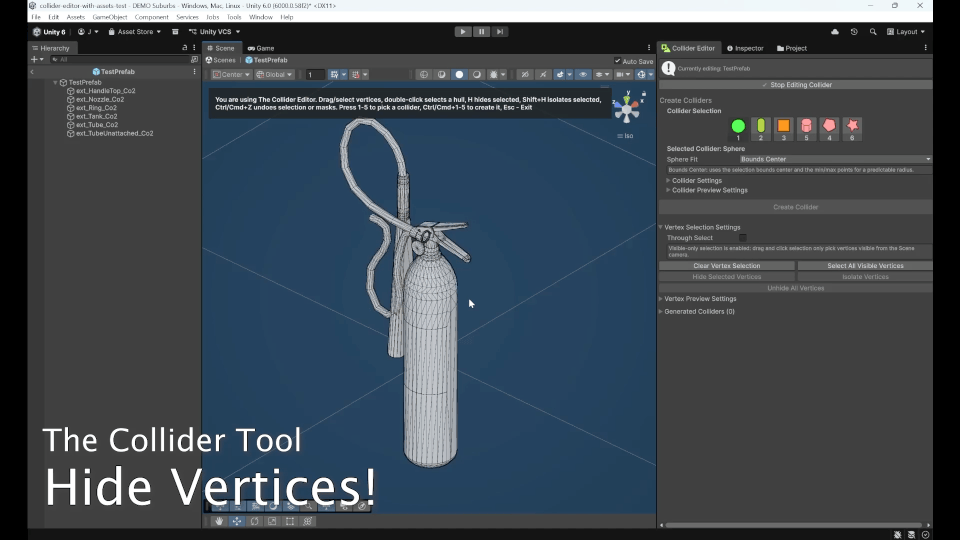Click Scenes breadcrumb in Scene view
The height and width of the screenshot is (540, 960).
click(220, 60)
